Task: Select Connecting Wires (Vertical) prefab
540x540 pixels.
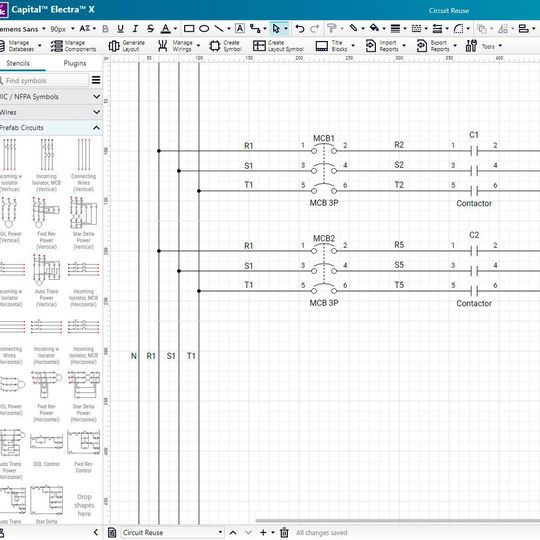Action: click(x=83, y=165)
